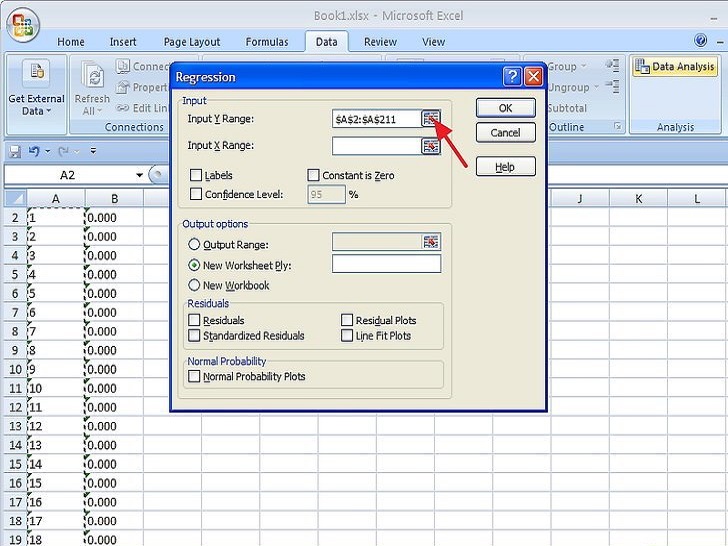Select column K header
The width and height of the screenshot is (728, 546).
(638, 199)
